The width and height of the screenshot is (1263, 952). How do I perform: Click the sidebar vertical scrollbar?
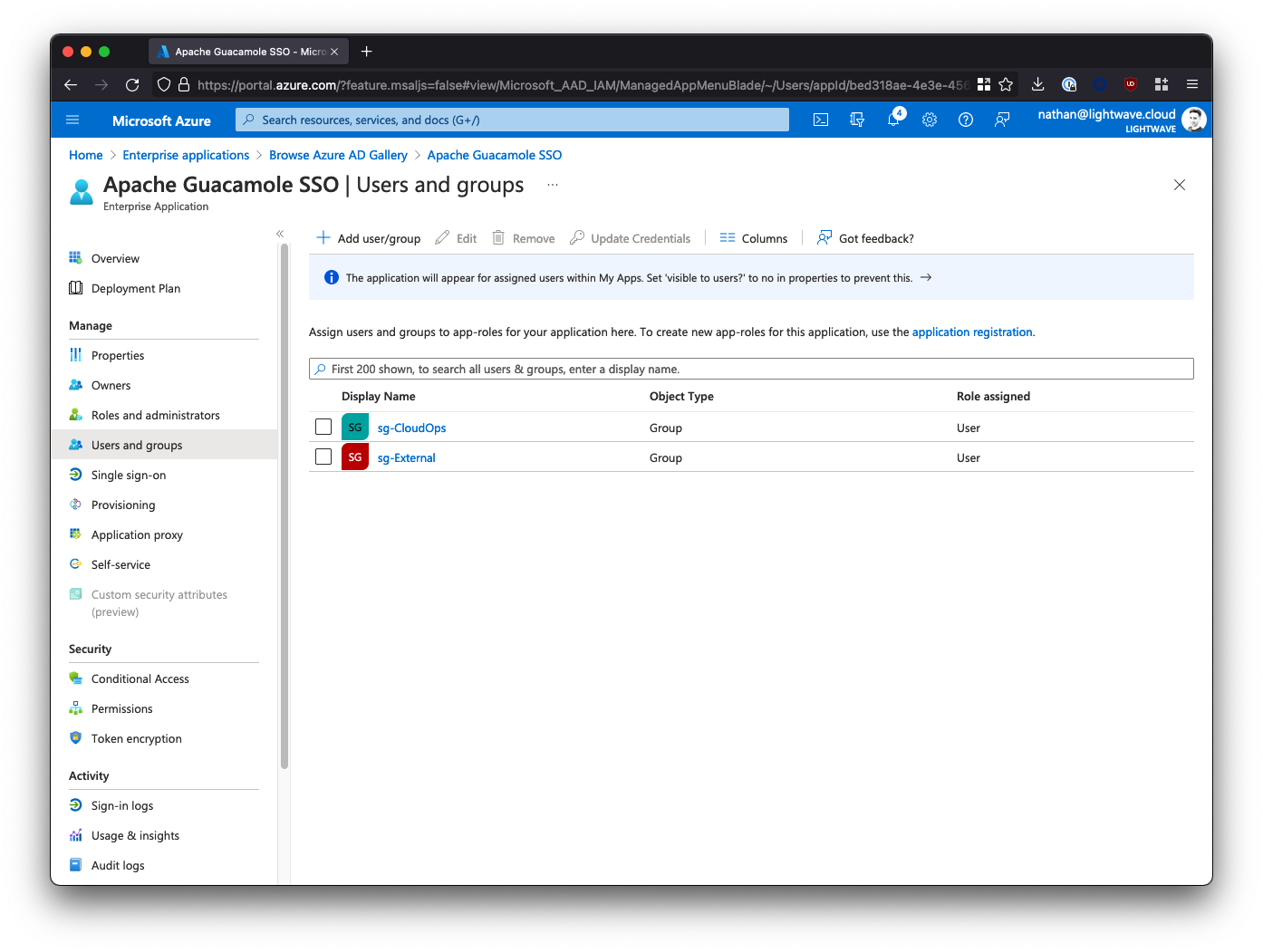tap(284, 507)
